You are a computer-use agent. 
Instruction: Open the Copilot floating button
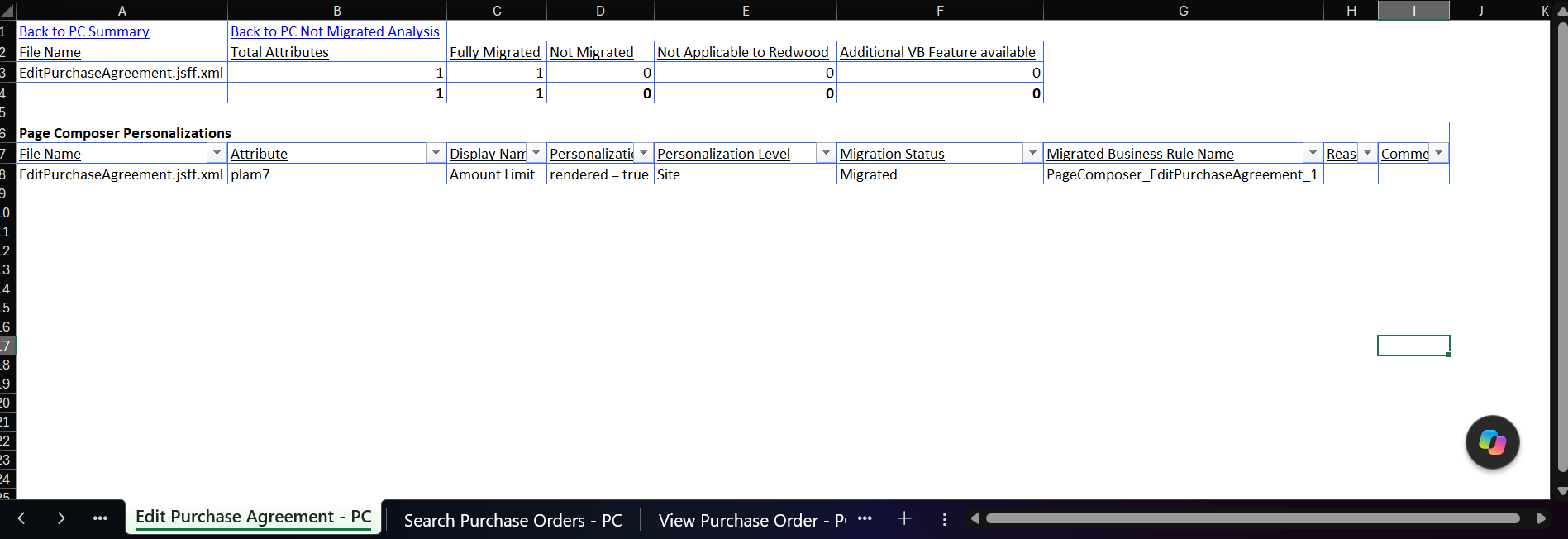[x=1492, y=442]
